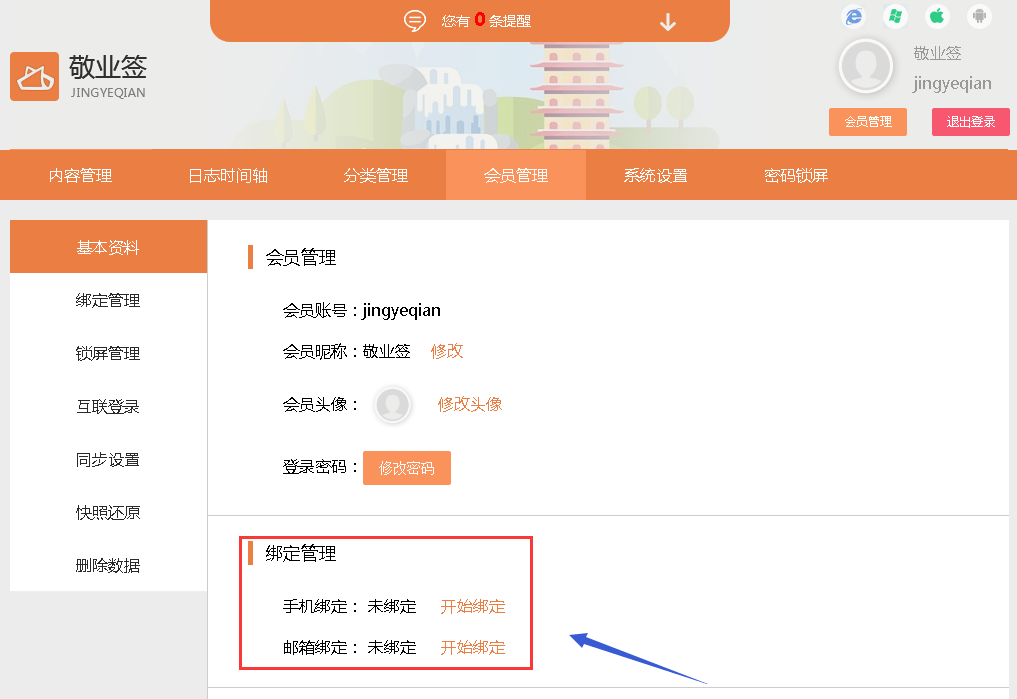Click the 退出登录 button
Screen dimensions: 1017x699
click(970, 122)
